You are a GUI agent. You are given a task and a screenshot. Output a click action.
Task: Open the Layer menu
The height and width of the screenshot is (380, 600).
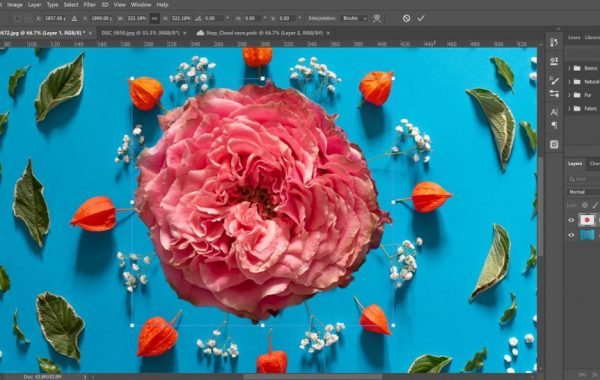(x=34, y=5)
